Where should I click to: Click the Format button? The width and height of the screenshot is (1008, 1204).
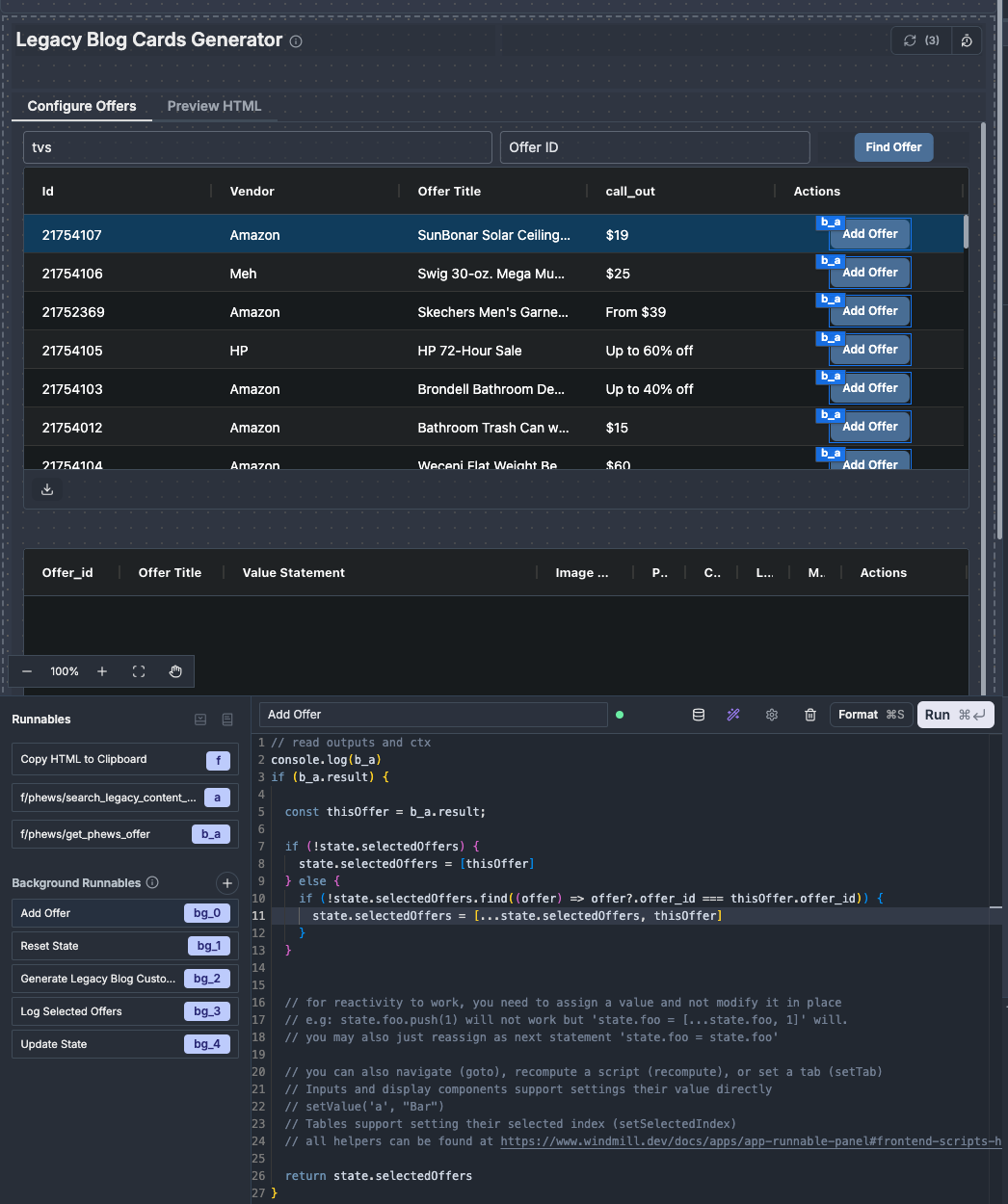(x=871, y=715)
